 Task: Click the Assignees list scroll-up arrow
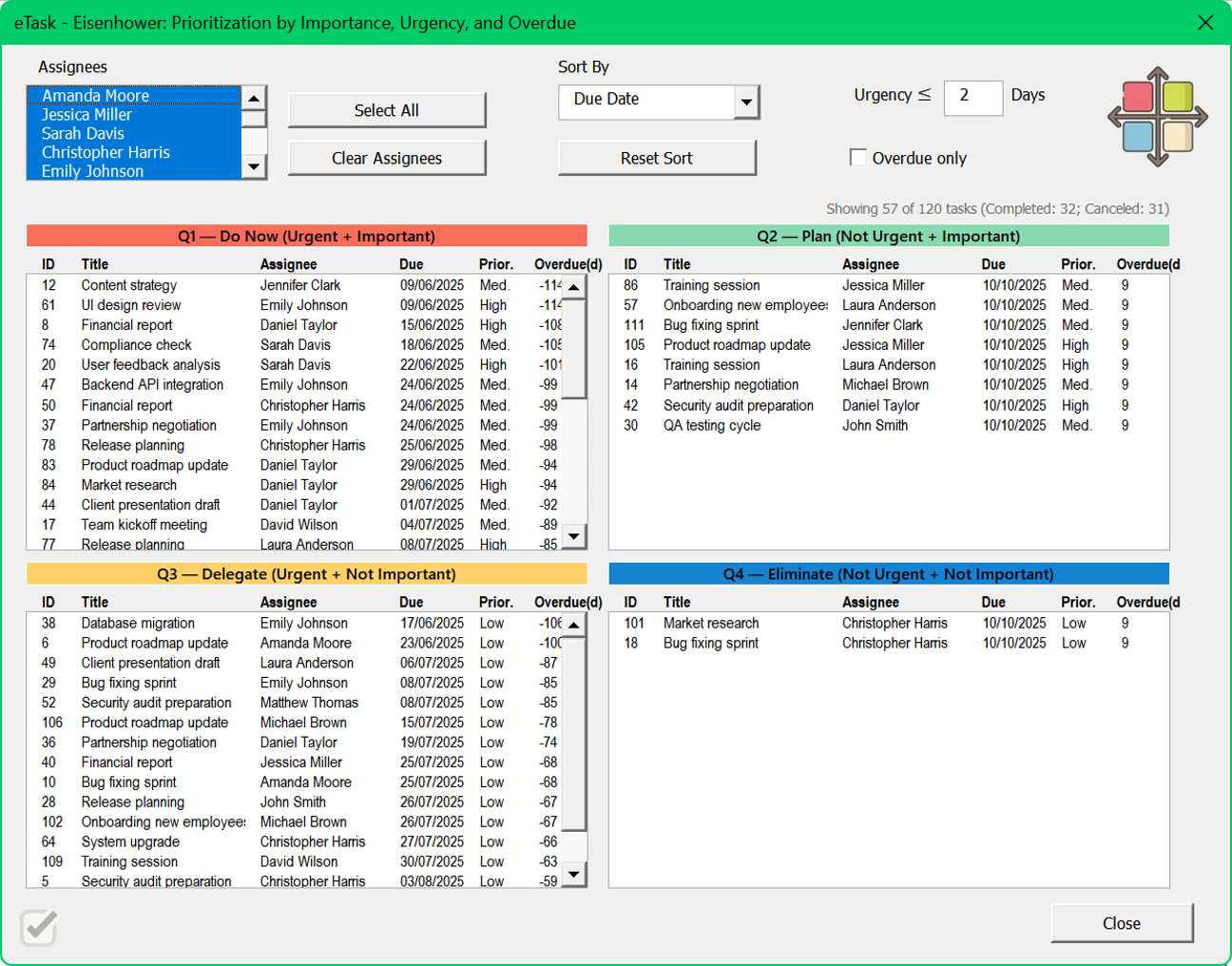[x=253, y=96]
